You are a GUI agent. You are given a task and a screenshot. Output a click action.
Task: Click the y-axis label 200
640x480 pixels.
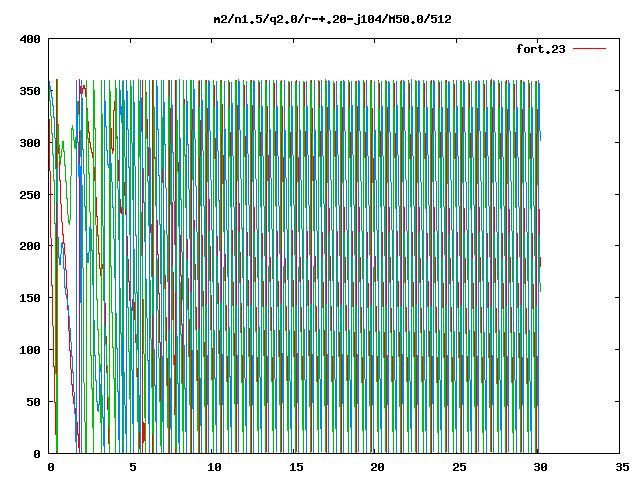30,246
